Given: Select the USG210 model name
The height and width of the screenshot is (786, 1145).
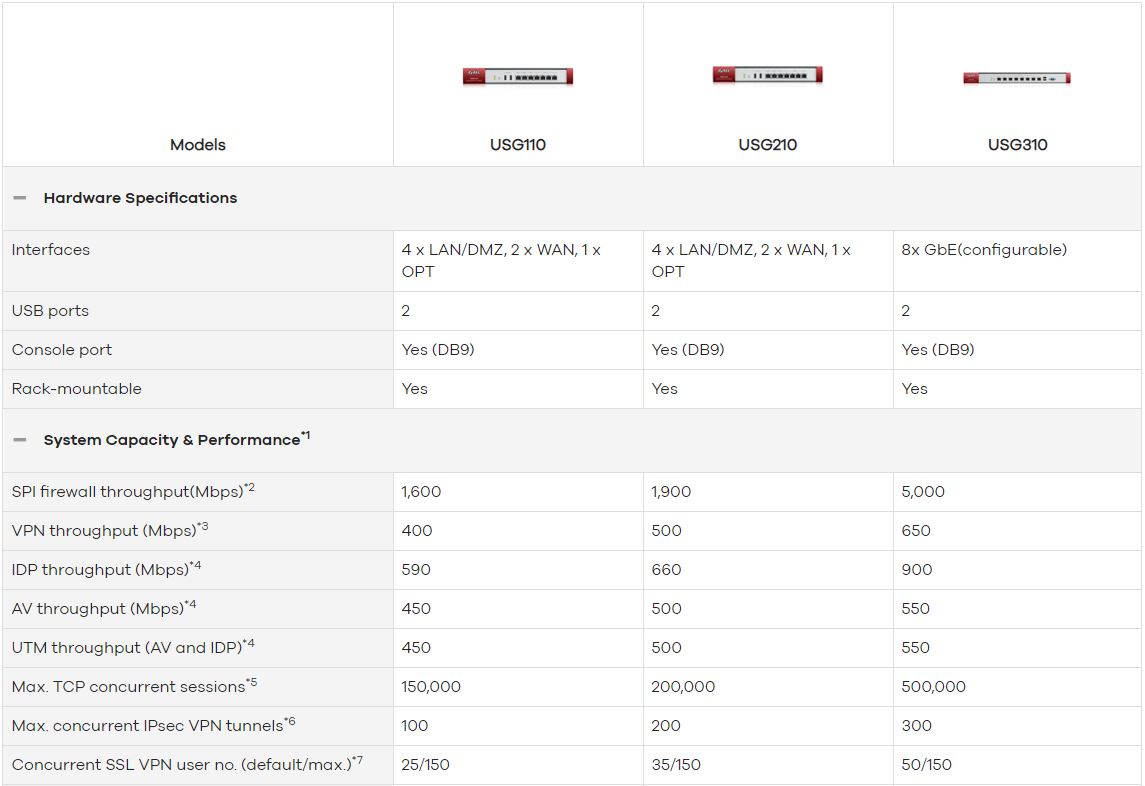Looking at the screenshot, I should point(767,145).
